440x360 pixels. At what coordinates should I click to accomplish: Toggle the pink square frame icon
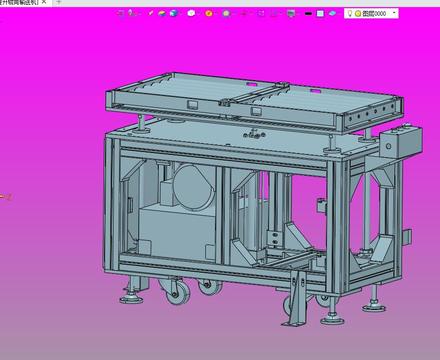coord(261,13)
